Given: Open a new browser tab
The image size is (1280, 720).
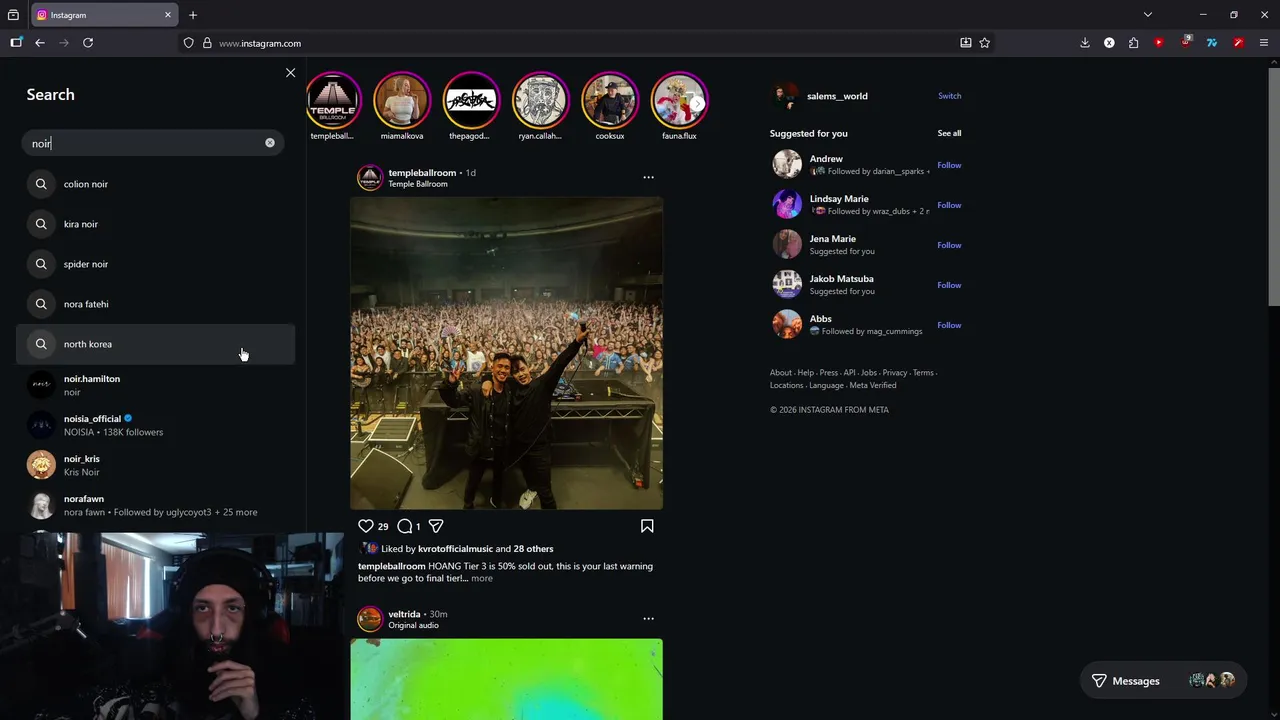Looking at the screenshot, I should 193,15.
